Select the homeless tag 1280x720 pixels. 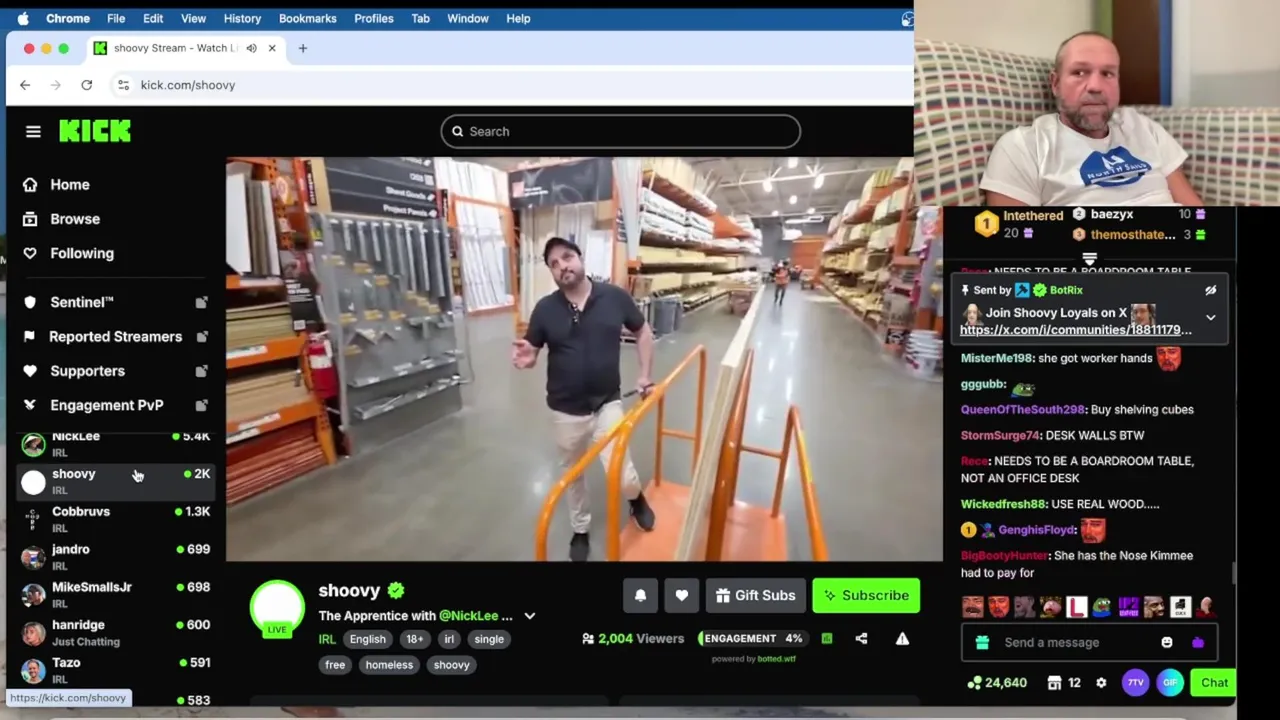pos(389,665)
